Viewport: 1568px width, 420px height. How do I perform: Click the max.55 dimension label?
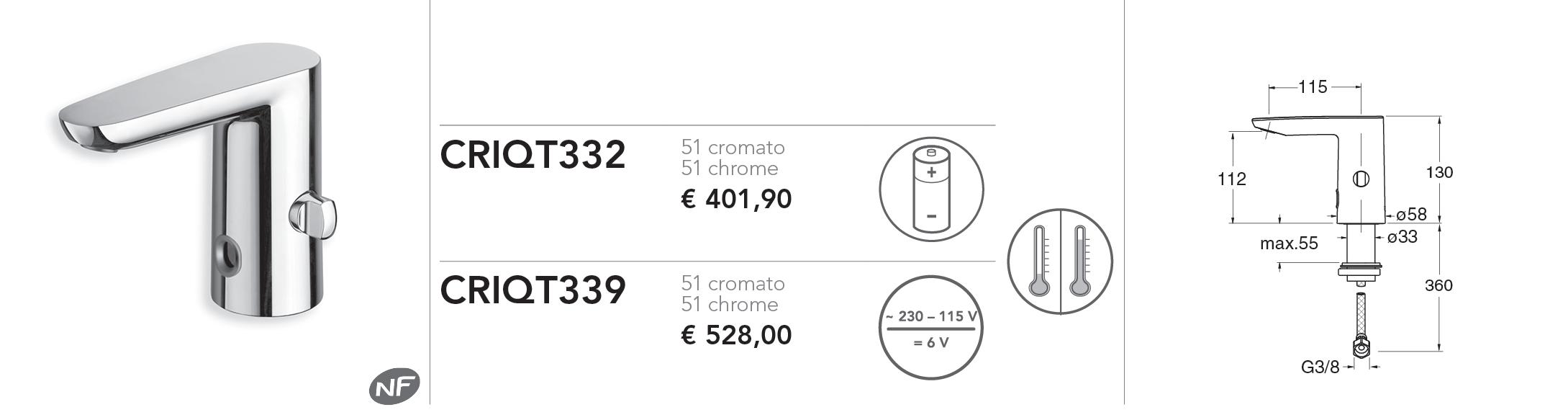tap(1289, 243)
